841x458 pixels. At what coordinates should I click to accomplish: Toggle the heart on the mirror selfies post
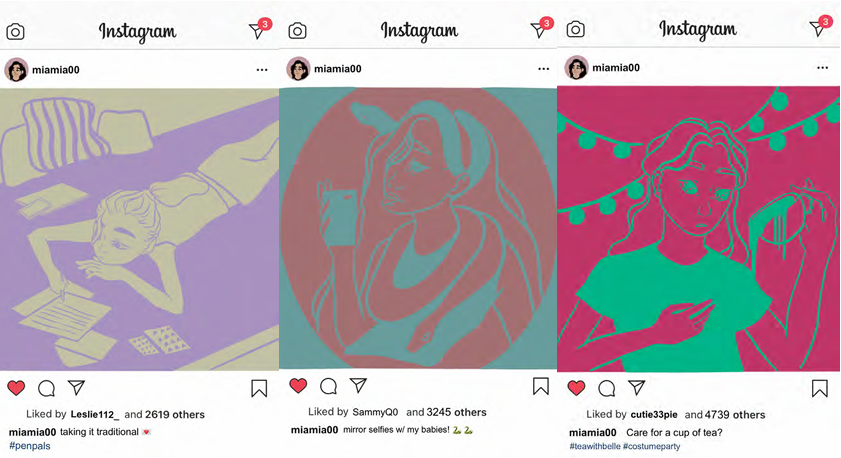[298, 385]
